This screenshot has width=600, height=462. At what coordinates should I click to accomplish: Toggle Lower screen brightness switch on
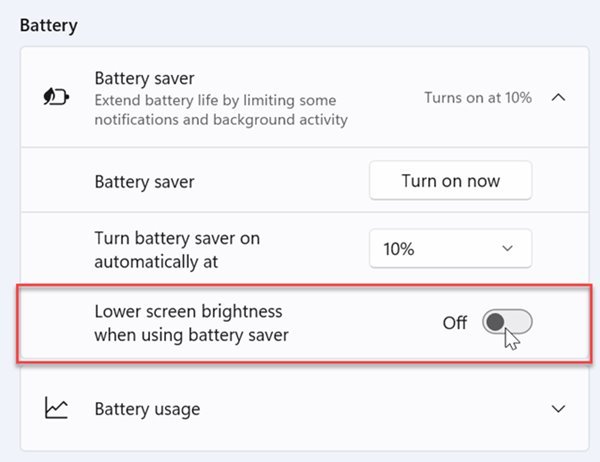[x=507, y=322]
